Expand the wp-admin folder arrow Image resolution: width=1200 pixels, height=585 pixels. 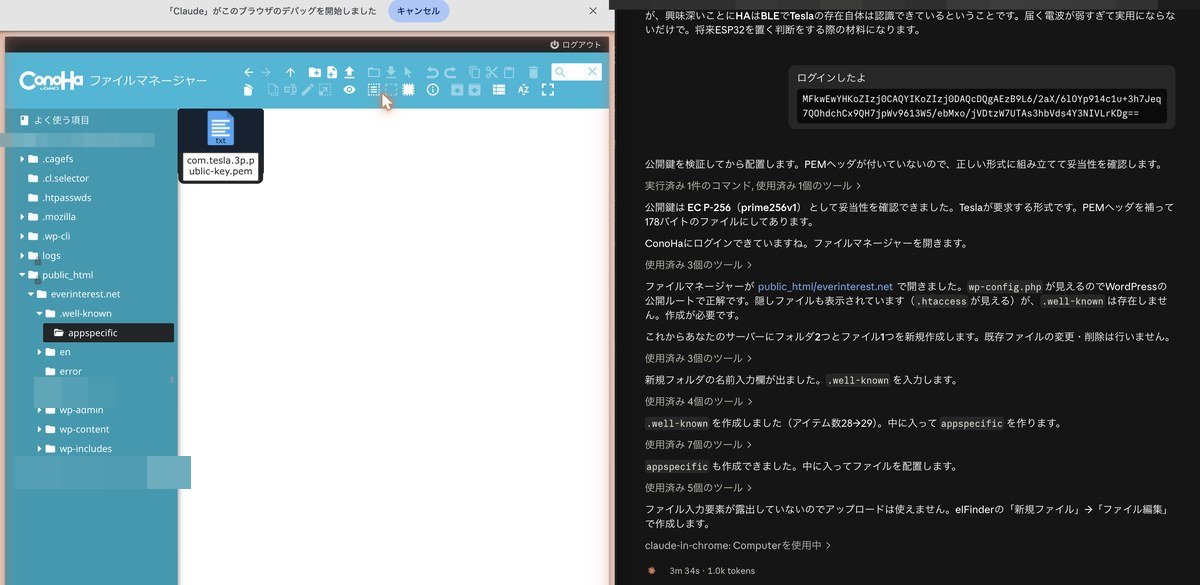coord(39,410)
